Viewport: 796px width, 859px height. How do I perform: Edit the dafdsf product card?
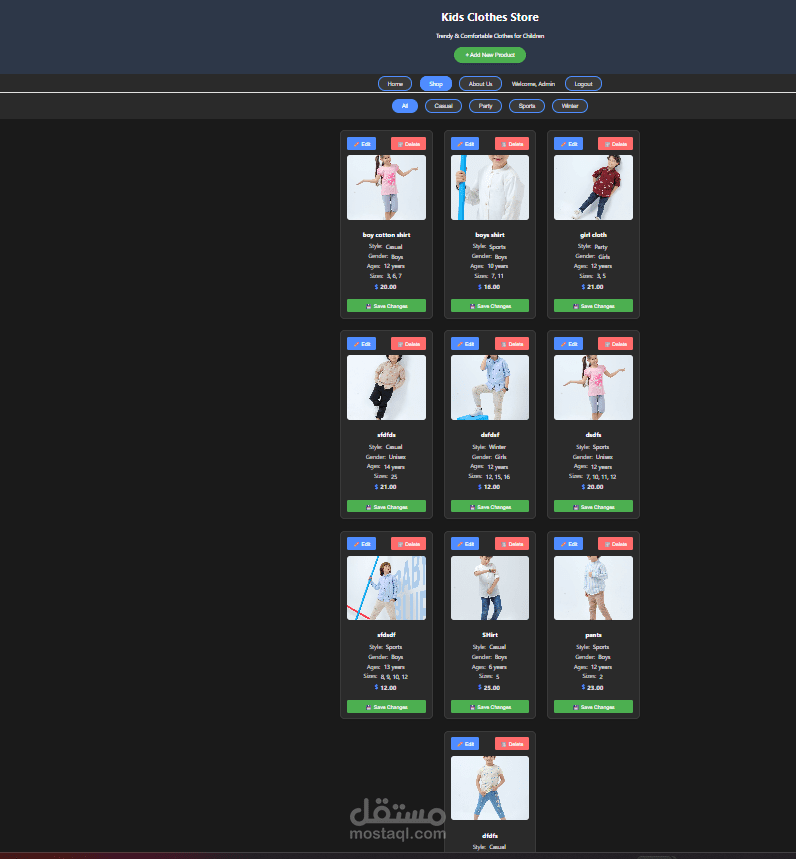click(465, 343)
